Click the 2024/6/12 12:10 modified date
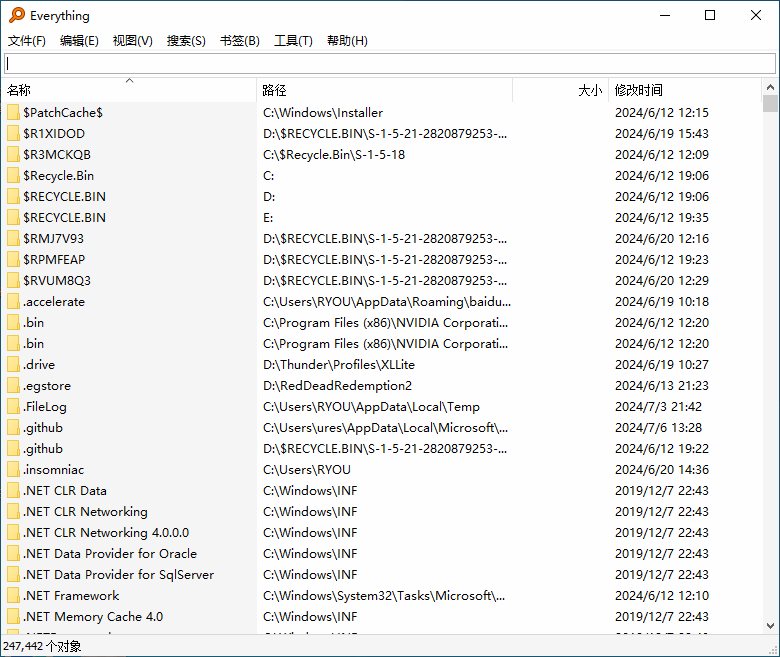Viewport: 780px width, 657px height. 662,595
